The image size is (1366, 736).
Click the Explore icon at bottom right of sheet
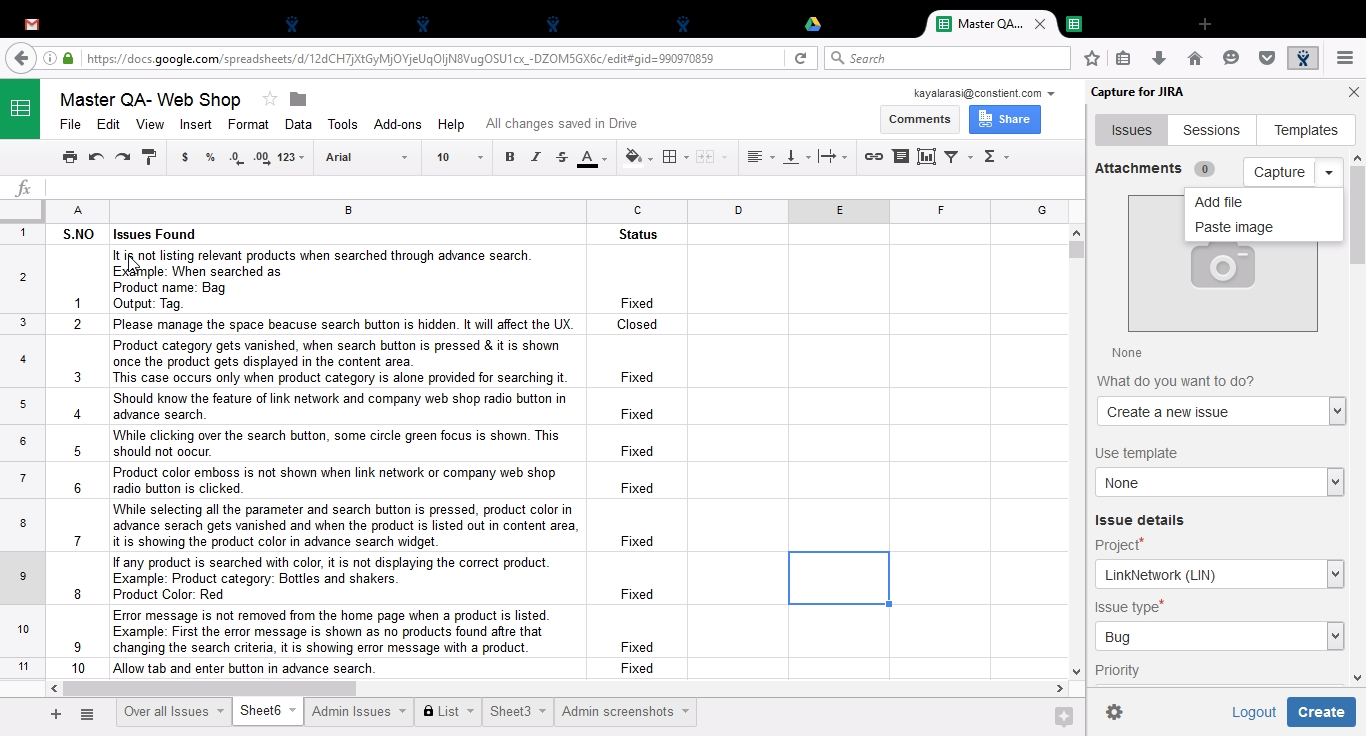click(1064, 716)
